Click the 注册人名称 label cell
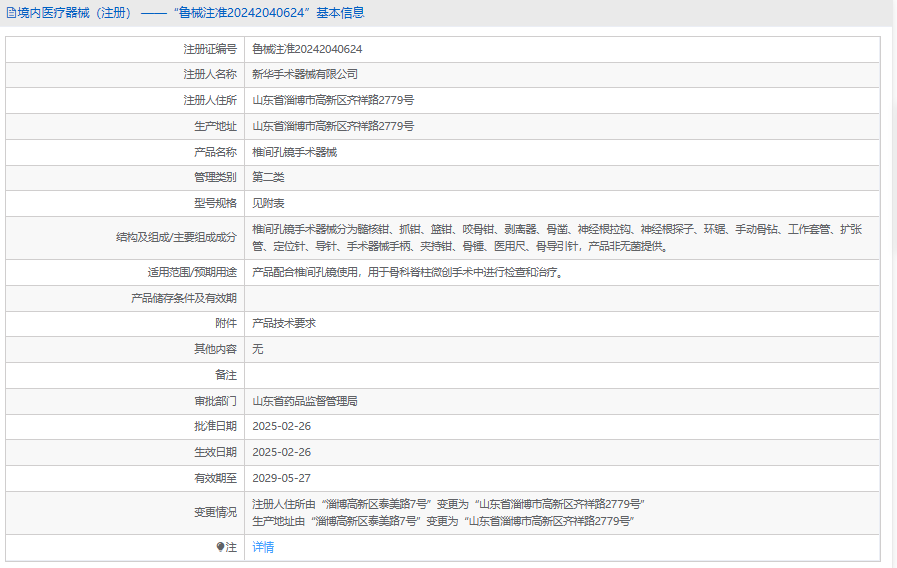The image size is (897, 568). [125, 74]
